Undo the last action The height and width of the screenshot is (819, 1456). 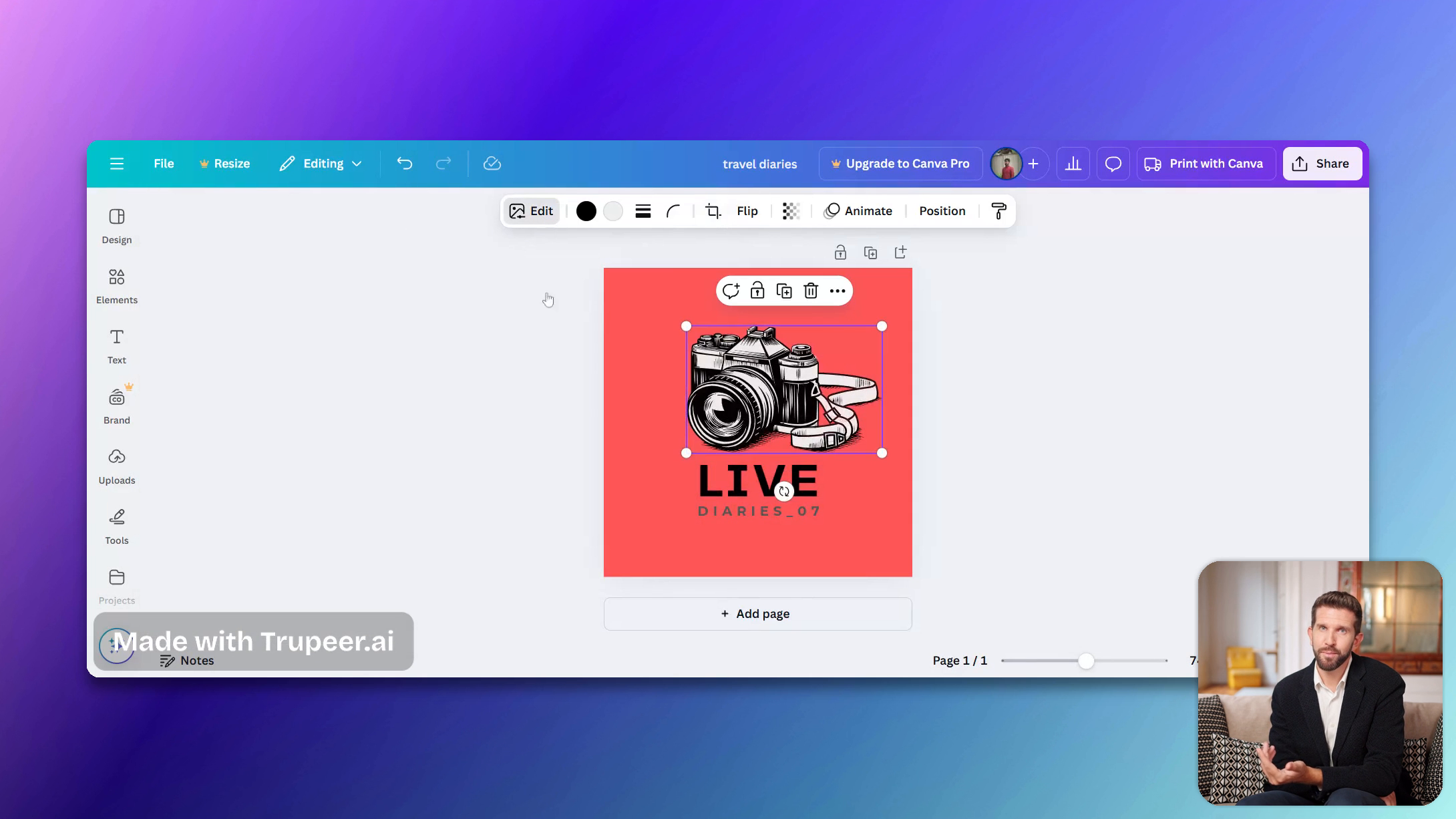pyautogui.click(x=404, y=163)
